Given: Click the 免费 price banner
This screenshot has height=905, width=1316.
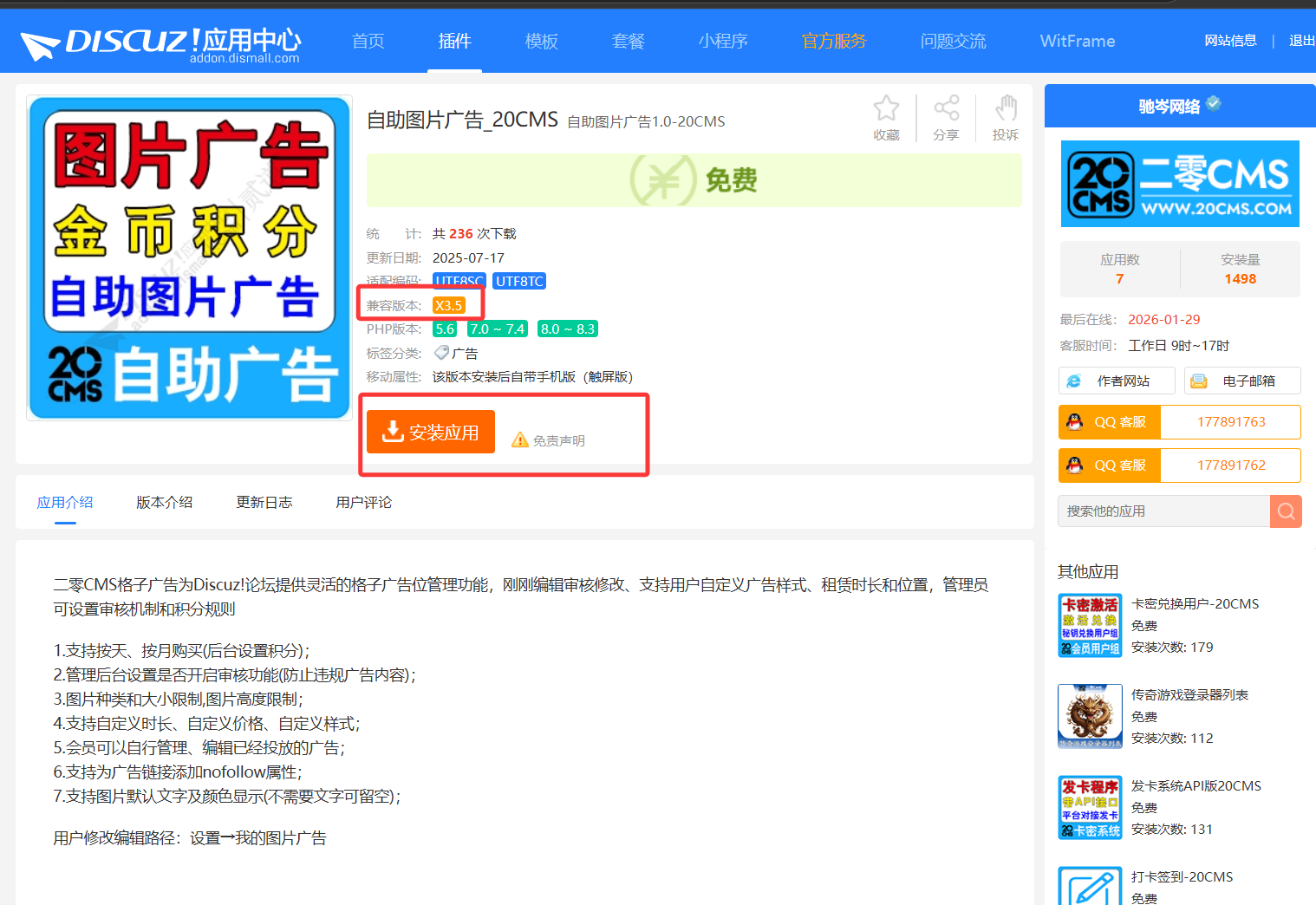Looking at the screenshot, I should tap(694, 180).
